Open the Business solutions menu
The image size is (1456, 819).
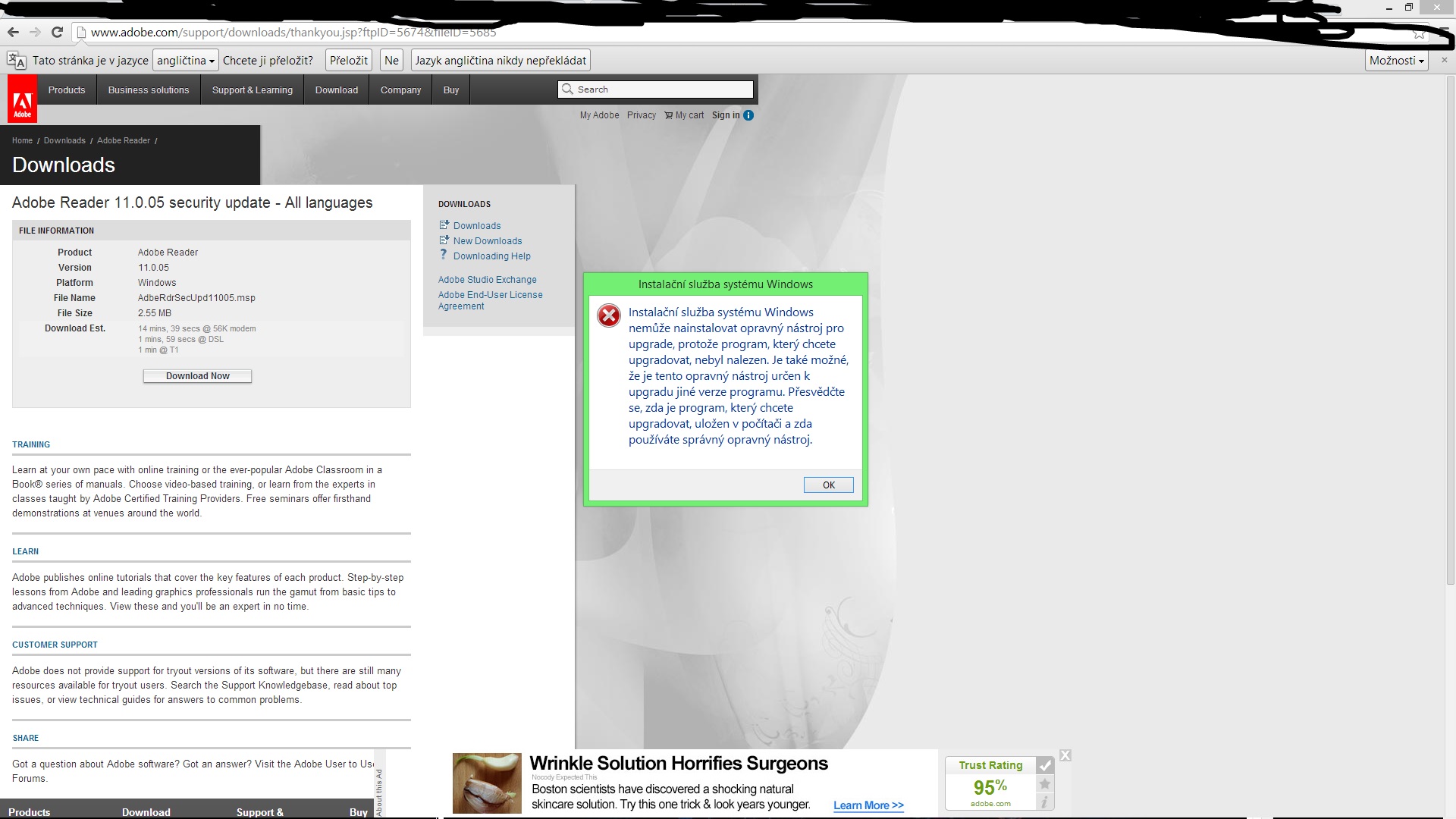[x=149, y=90]
